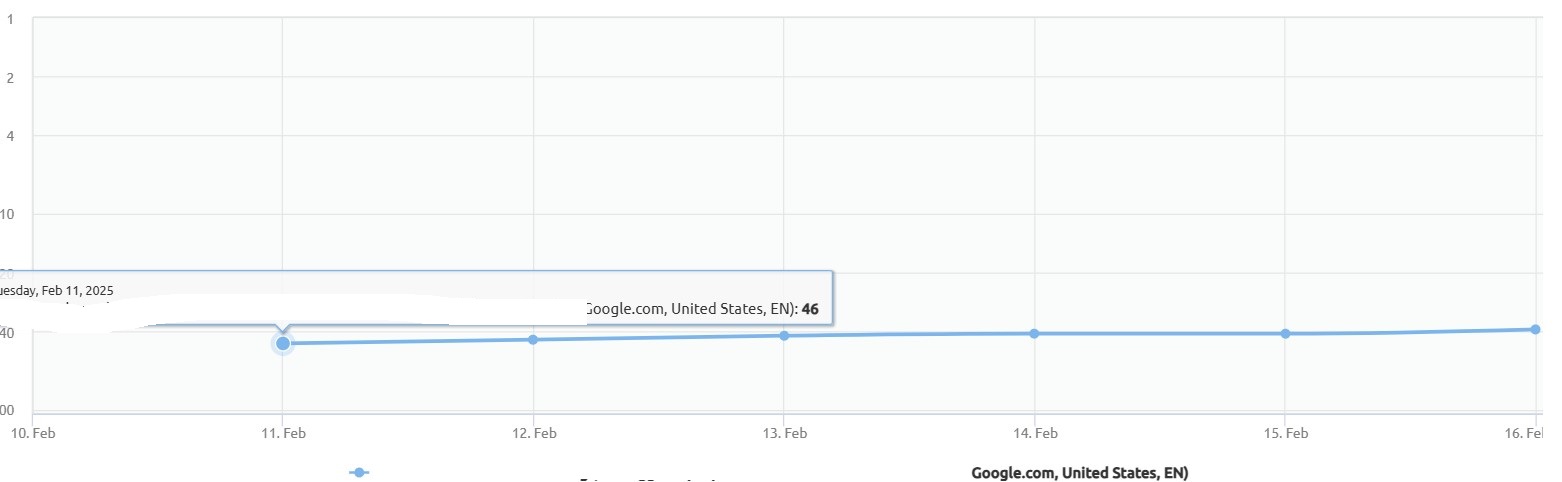Screen dimensions: 1562x482
Task: Toggle the Google.com, United States, EN legend entry
Action: point(1079,472)
